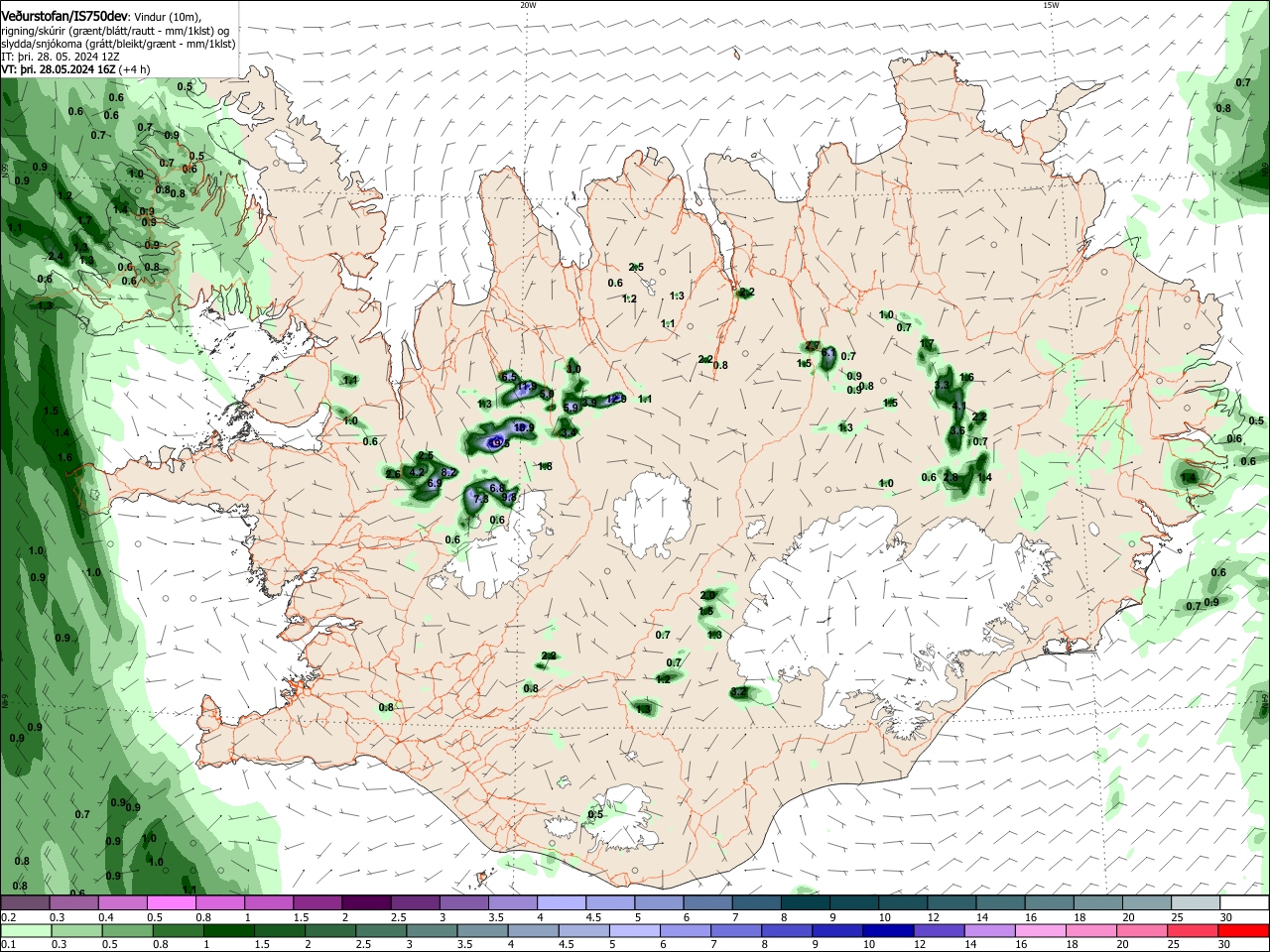Click the 6.8 precipitation value in west
Image resolution: width=1270 pixels, height=952 pixels.
pyautogui.click(x=498, y=488)
